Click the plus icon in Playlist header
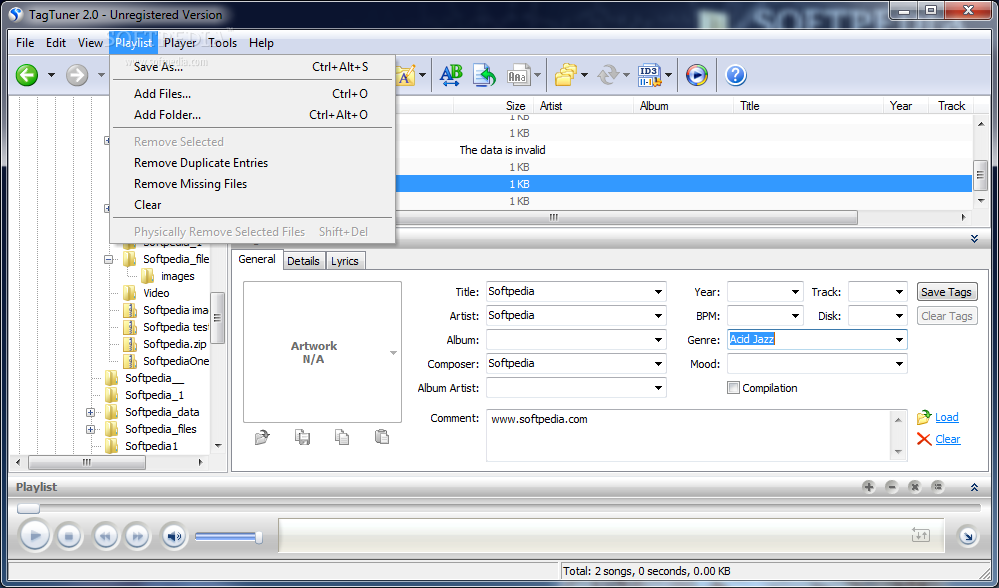999x588 pixels. pos(868,487)
